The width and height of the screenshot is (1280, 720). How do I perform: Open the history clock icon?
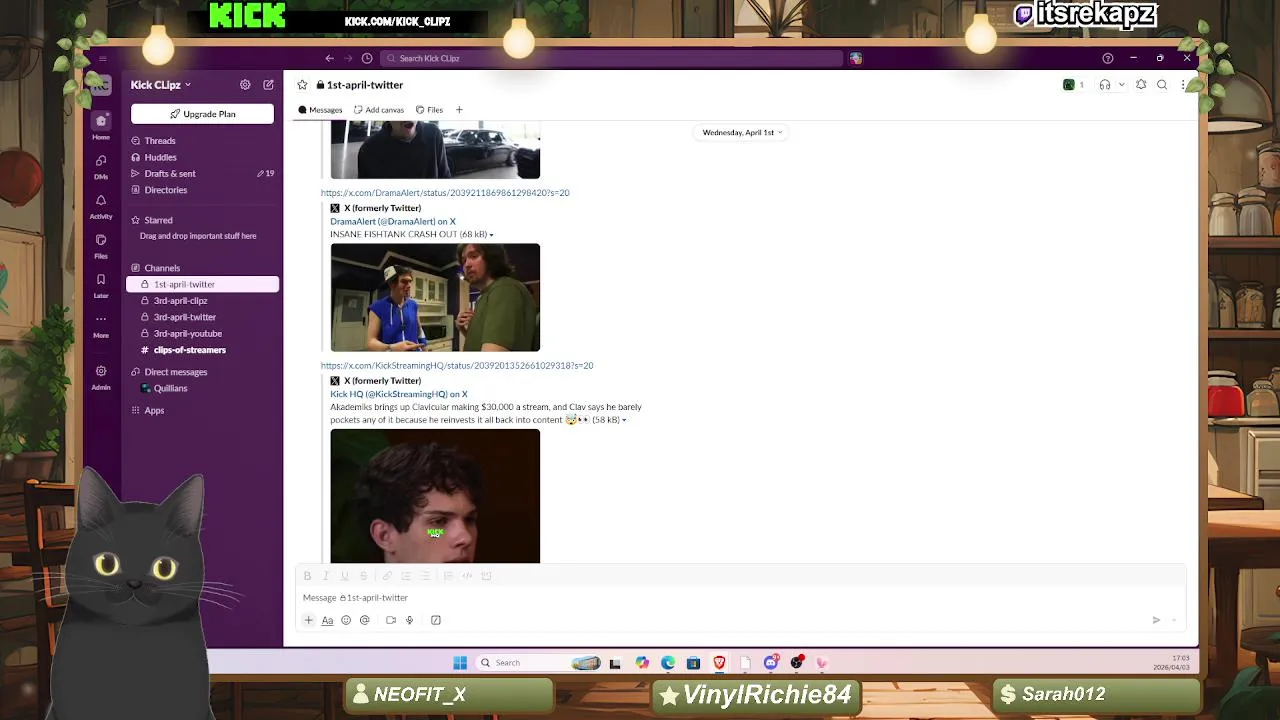tap(367, 58)
